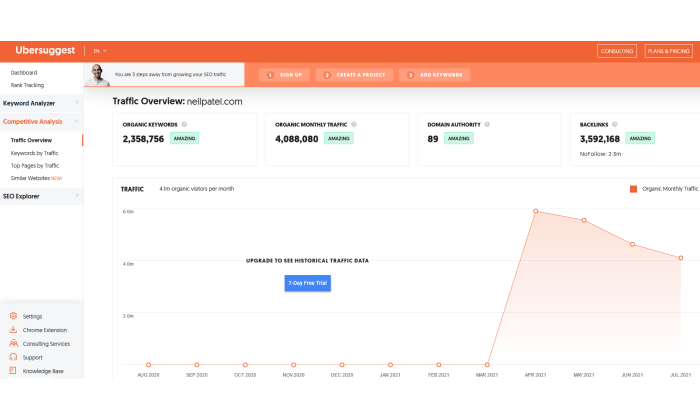
Task: Click the JUL 2021 data point
Action: click(681, 258)
